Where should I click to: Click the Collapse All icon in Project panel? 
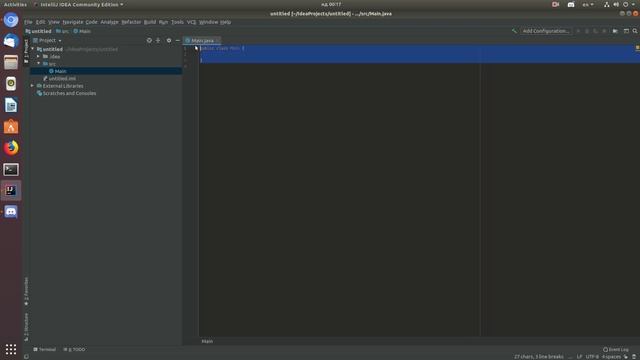coord(158,40)
